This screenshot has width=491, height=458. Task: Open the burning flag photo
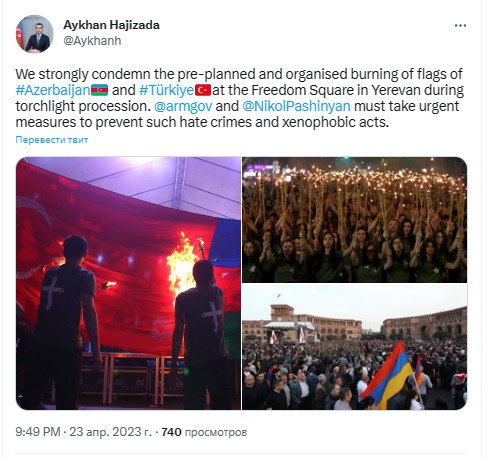(x=128, y=283)
